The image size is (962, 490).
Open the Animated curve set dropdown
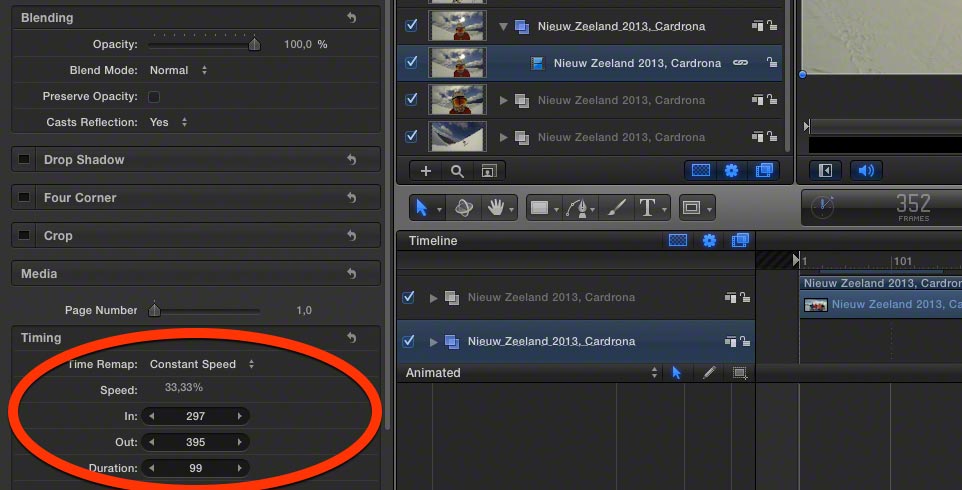(x=531, y=372)
